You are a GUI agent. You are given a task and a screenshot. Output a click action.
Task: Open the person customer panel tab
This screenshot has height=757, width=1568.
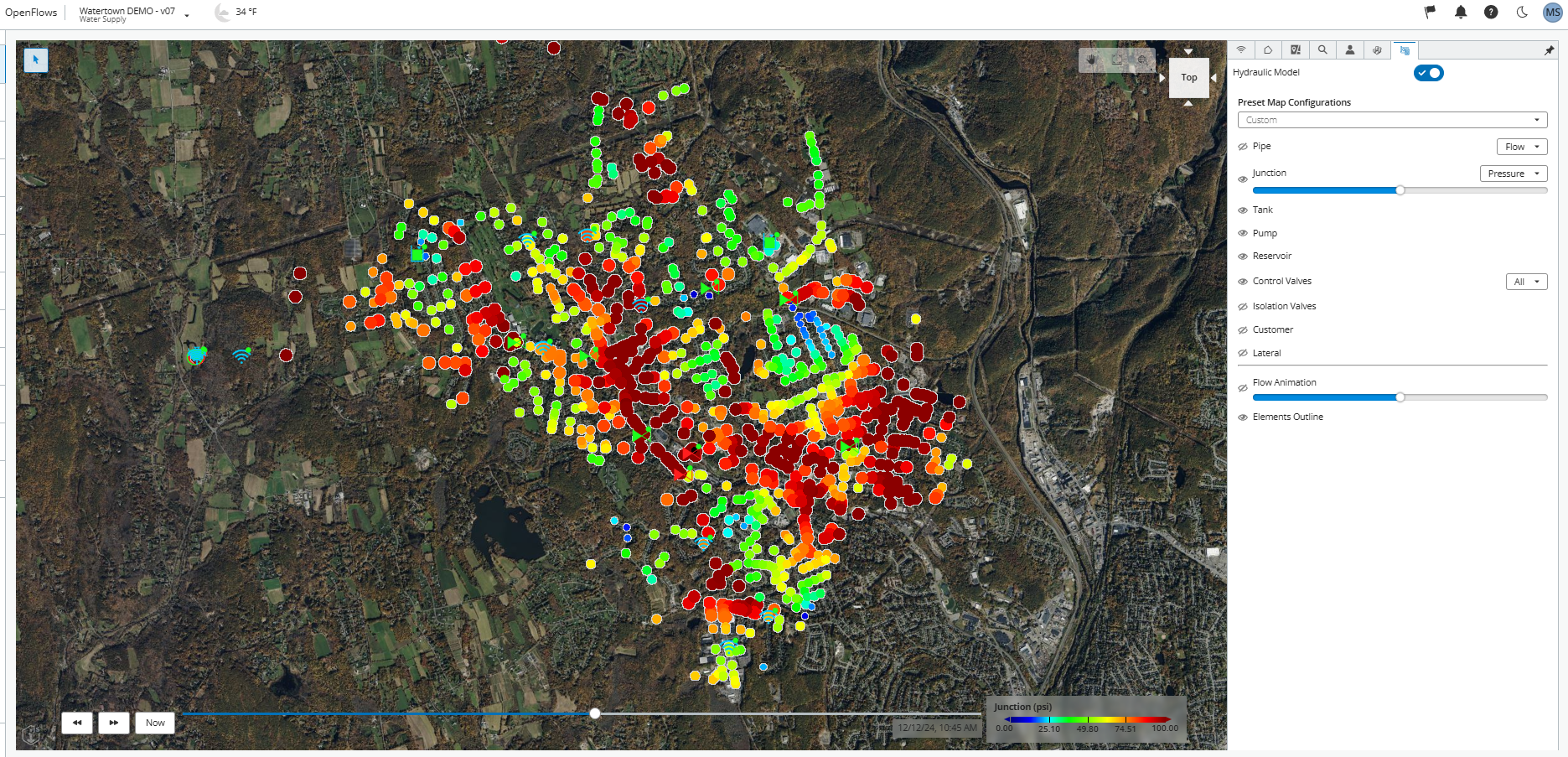coord(1350,50)
